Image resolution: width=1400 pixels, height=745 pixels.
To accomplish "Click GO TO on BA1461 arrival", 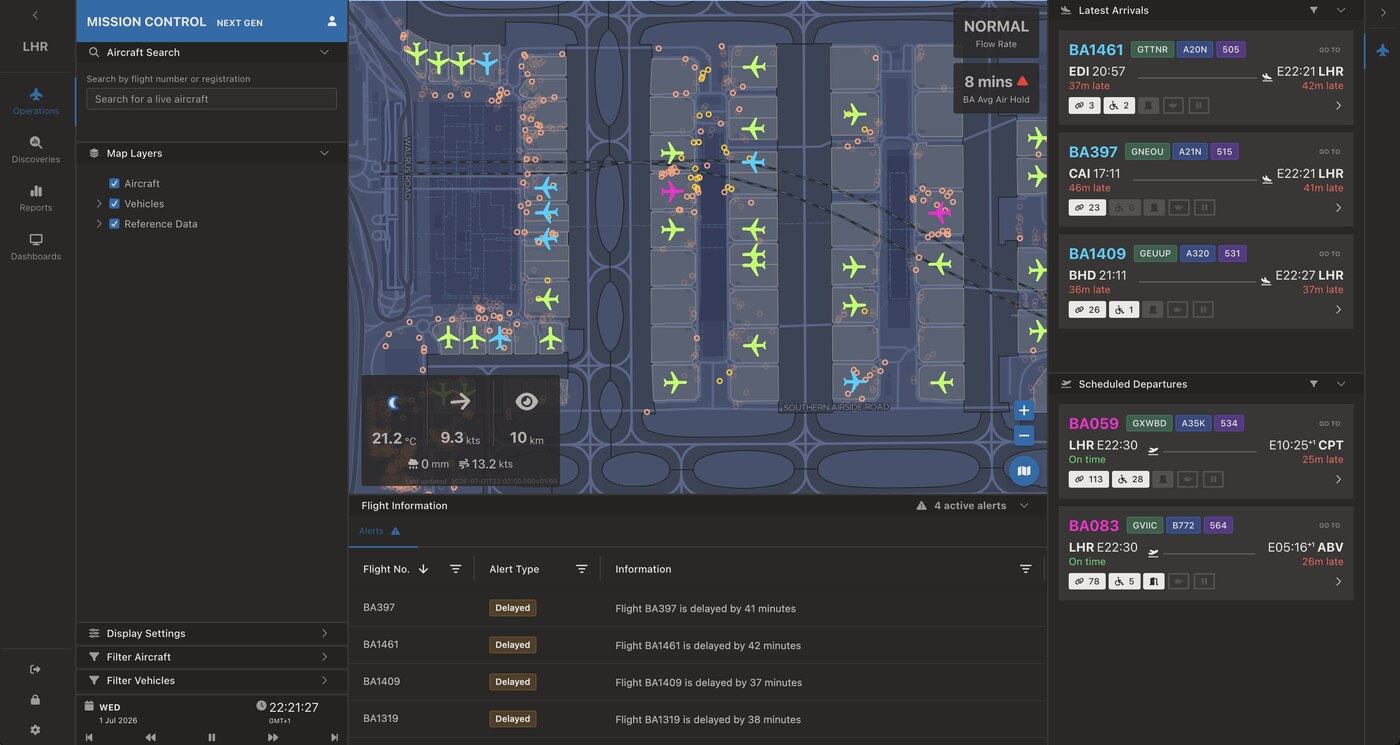I will pyautogui.click(x=1329, y=49).
